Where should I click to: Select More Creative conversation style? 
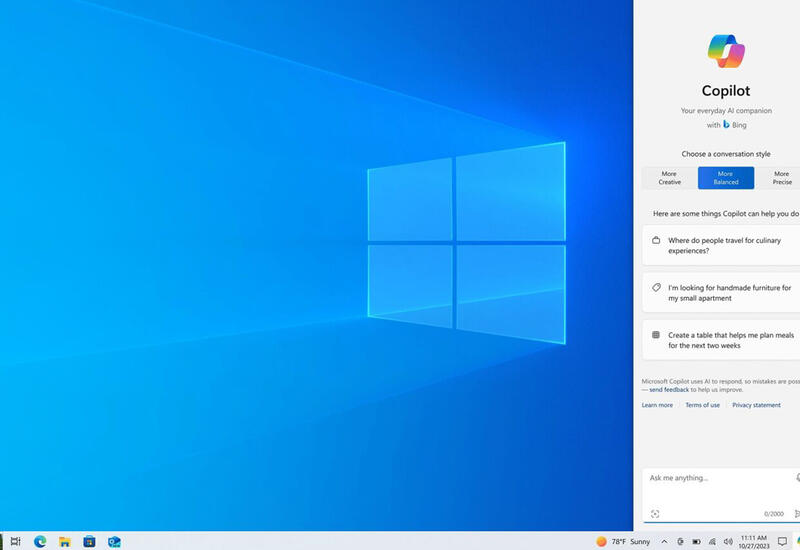coord(669,178)
